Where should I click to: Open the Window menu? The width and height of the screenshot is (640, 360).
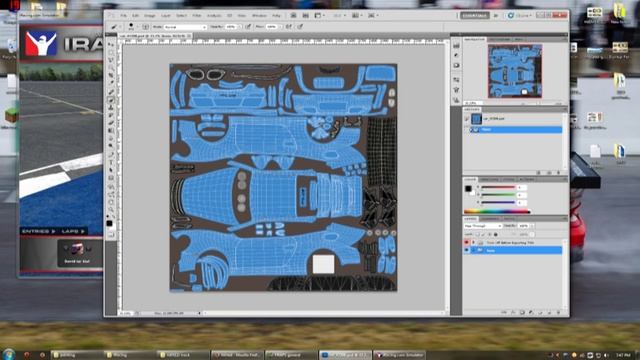[259, 16]
